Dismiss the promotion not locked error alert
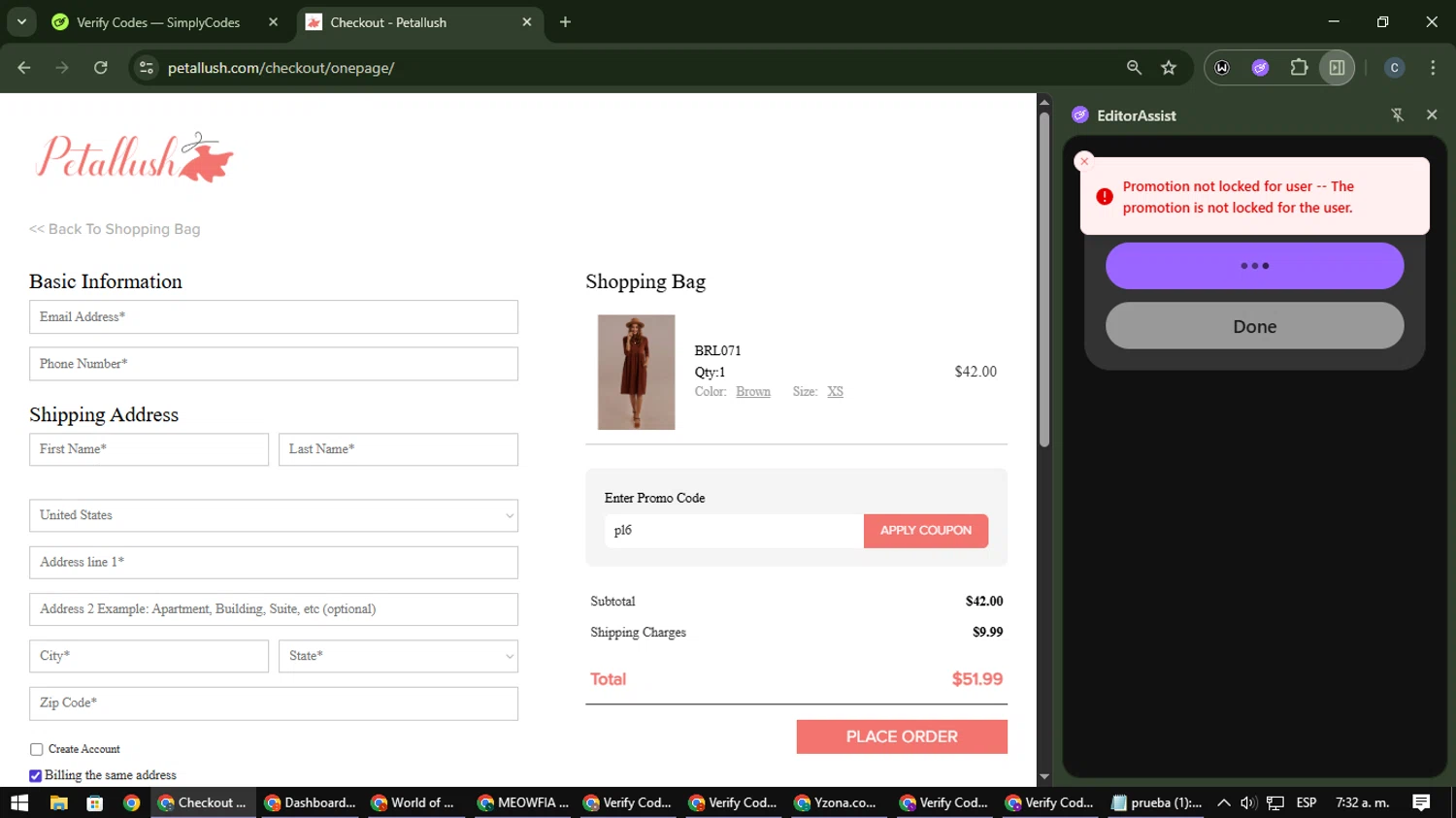Screen dimensions: 1456x818 click(1085, 161)
